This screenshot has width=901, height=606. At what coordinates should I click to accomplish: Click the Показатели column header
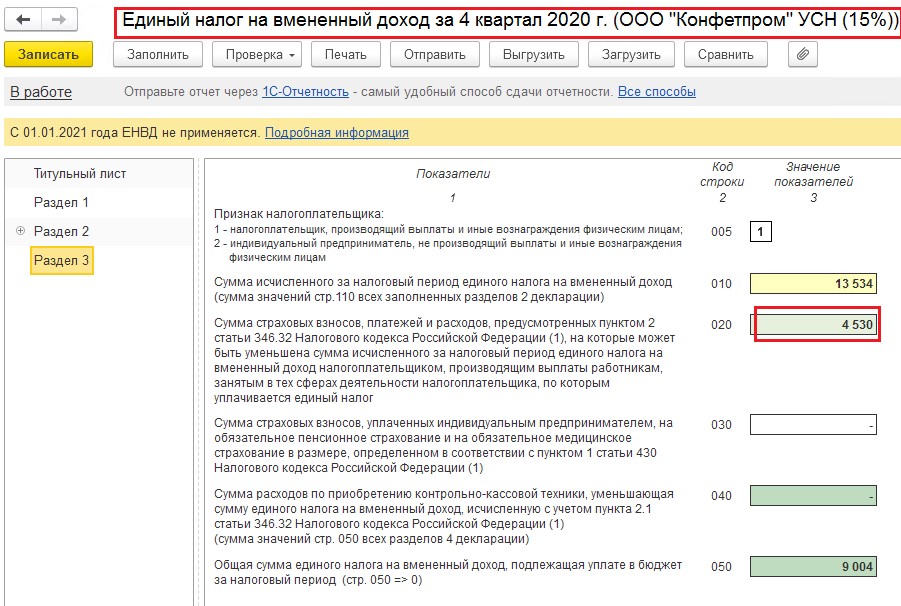(x=453, y=173)
